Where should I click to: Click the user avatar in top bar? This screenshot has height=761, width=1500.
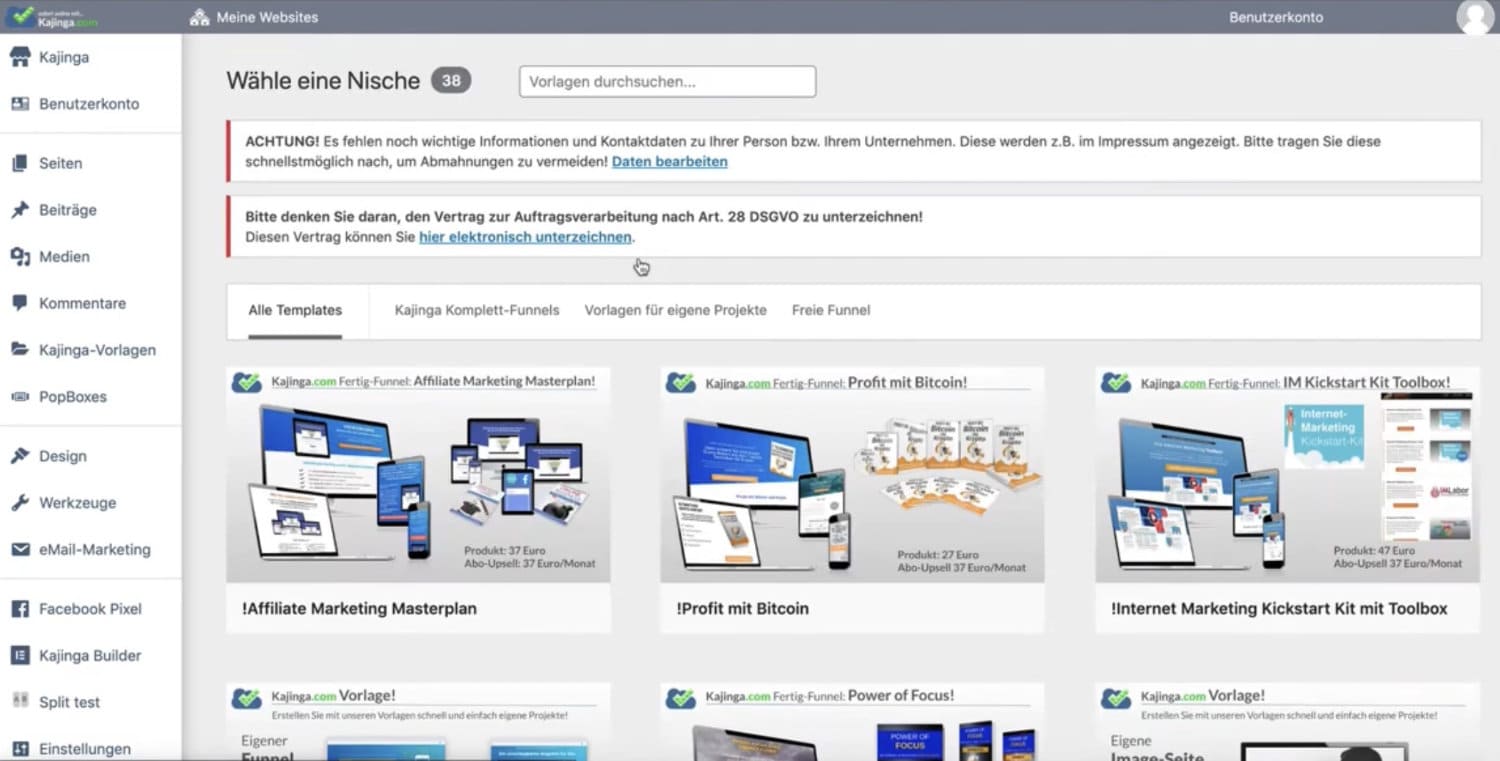pyautogui.click(x=1475, y=17)
